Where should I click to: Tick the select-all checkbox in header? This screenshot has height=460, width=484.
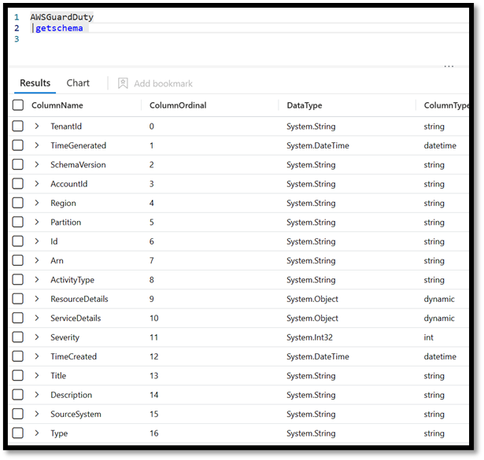pyautogui.click(x=18, y=105)
